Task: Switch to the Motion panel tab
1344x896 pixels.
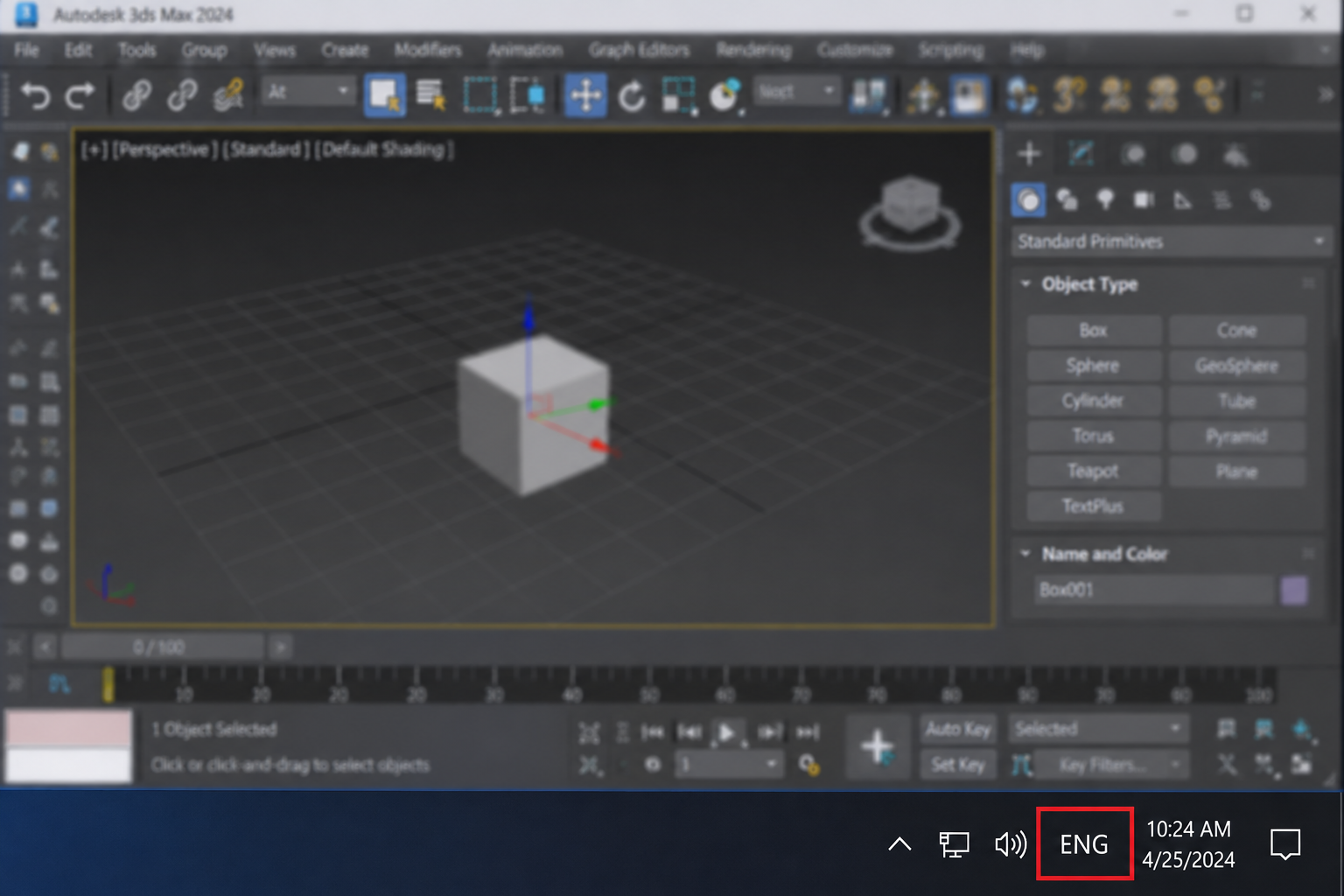Action: pyautogui.click(x=1185, y=154)
